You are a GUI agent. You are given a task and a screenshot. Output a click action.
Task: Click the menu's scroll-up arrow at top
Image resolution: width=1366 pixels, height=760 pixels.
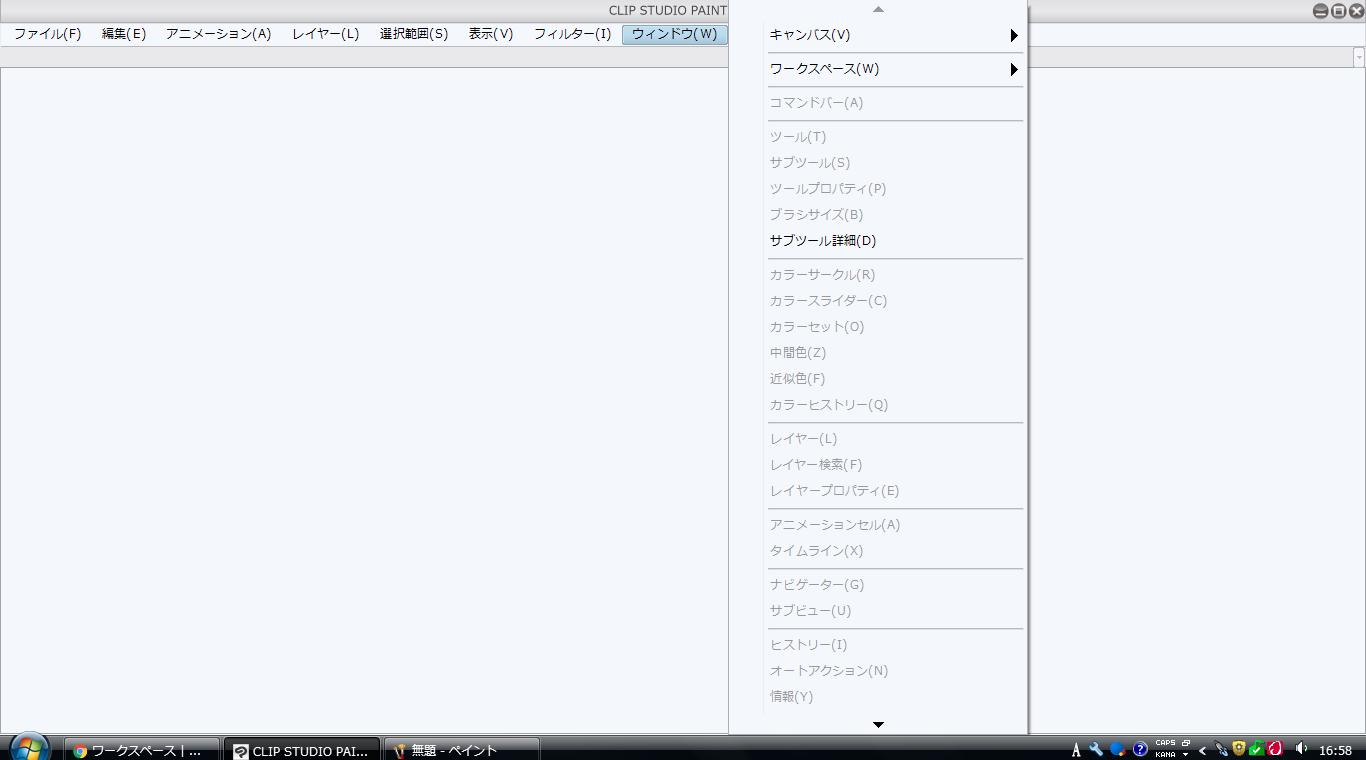point(878,9)
